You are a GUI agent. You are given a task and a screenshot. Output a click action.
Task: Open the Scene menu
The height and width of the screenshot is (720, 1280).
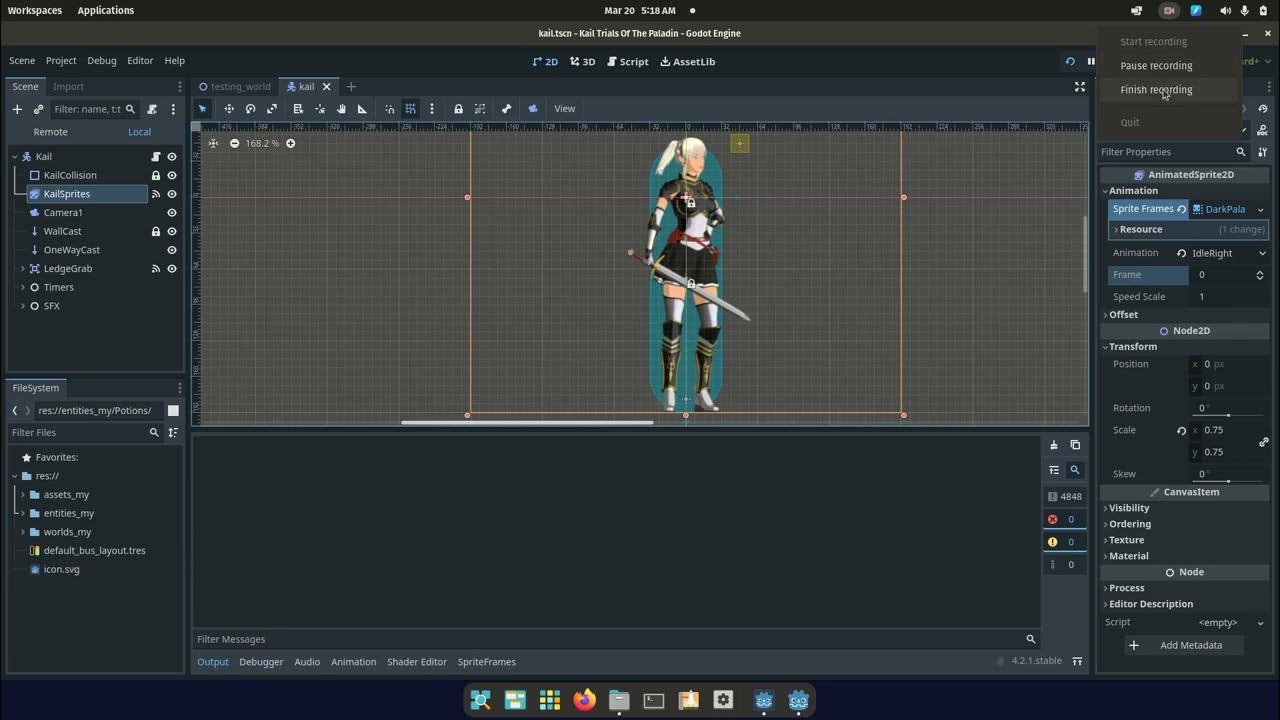22,61
